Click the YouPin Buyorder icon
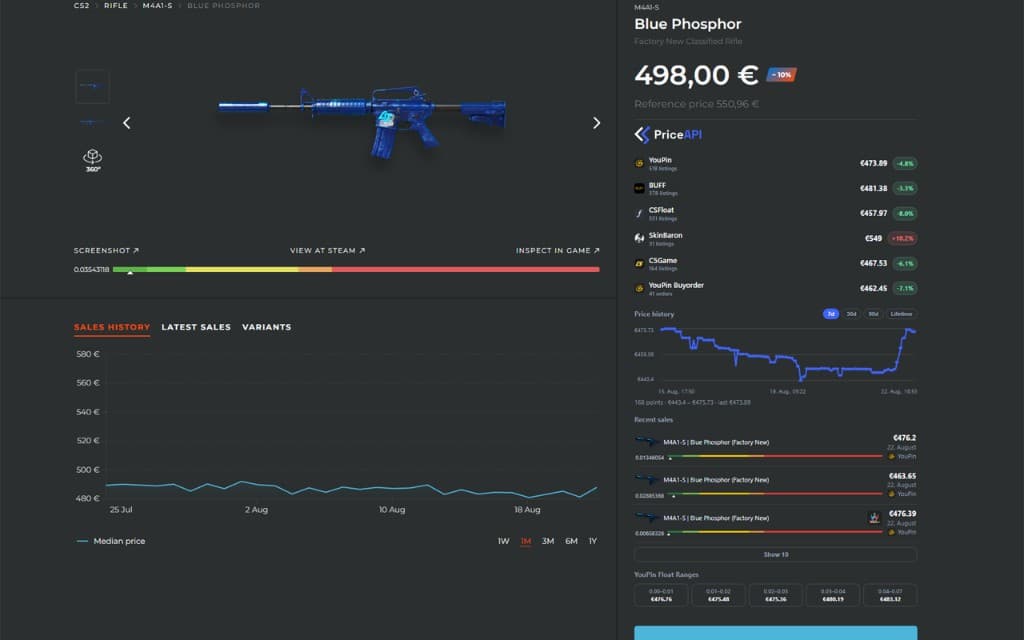The width and height of the screenshot is (1024, 640). pyautogui.click(x=639, y=288)
